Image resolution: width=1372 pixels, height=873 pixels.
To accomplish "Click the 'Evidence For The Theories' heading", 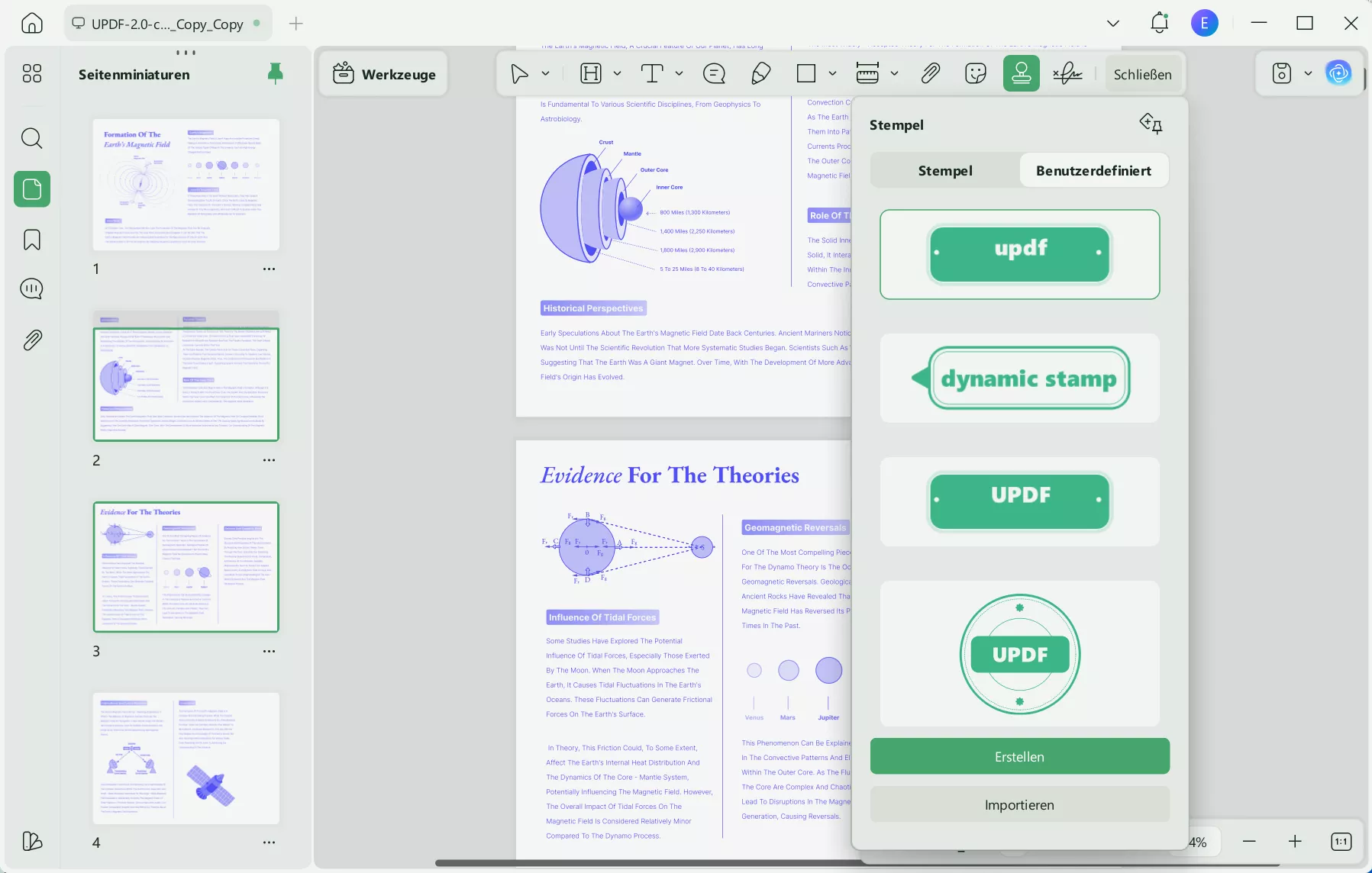I will point(670,475).
